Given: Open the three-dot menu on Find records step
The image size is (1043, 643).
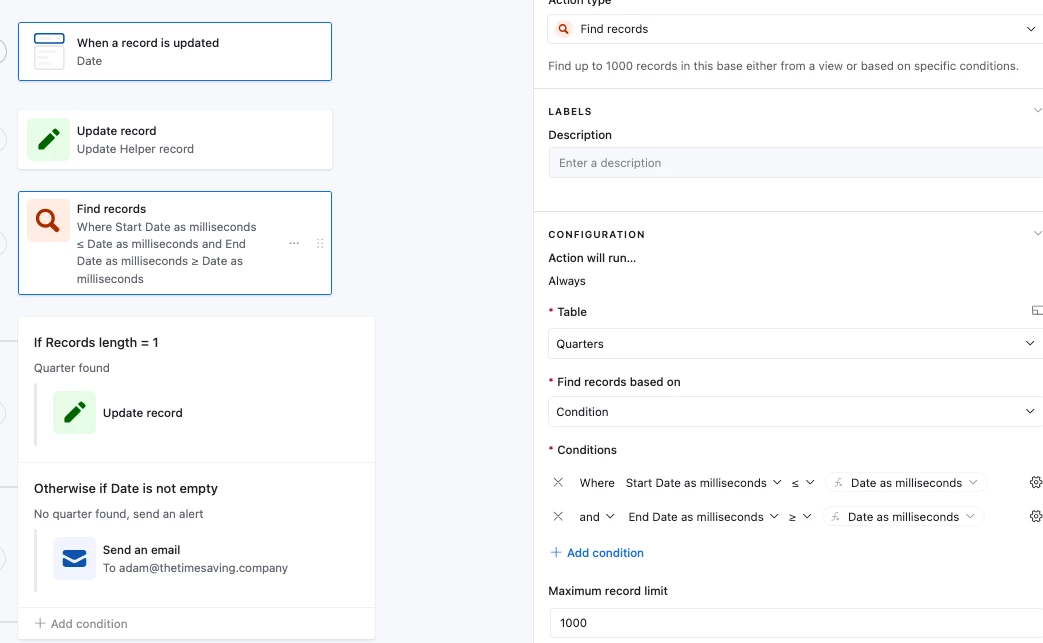Looking at the screenshot, I should [x=294, y=243].
